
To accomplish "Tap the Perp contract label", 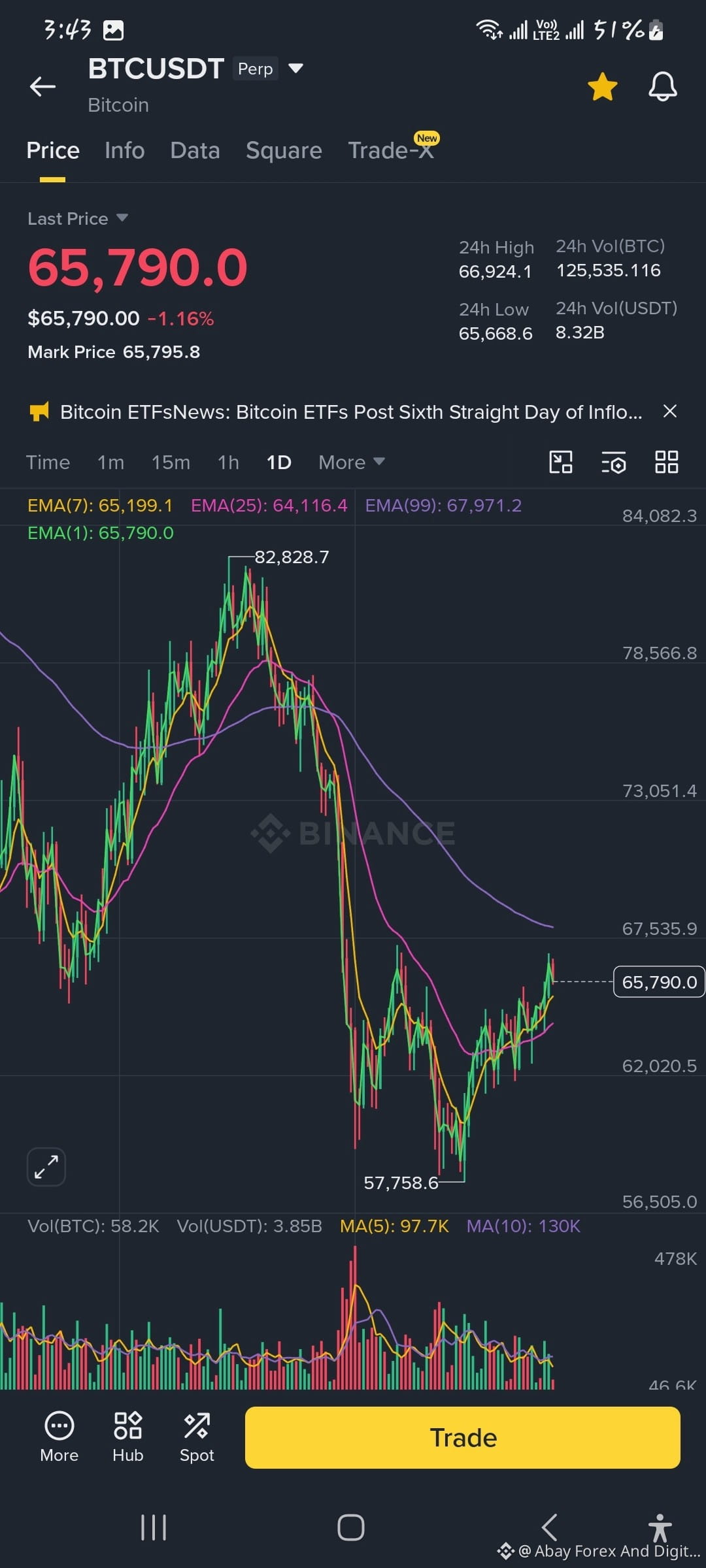I will tap(255, 69).
